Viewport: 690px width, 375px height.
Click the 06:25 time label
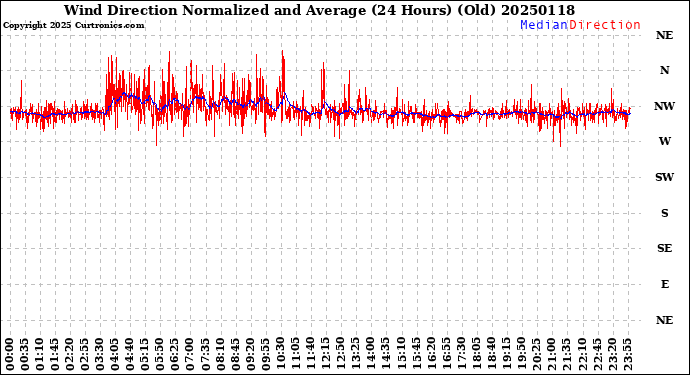click(176, 354)
